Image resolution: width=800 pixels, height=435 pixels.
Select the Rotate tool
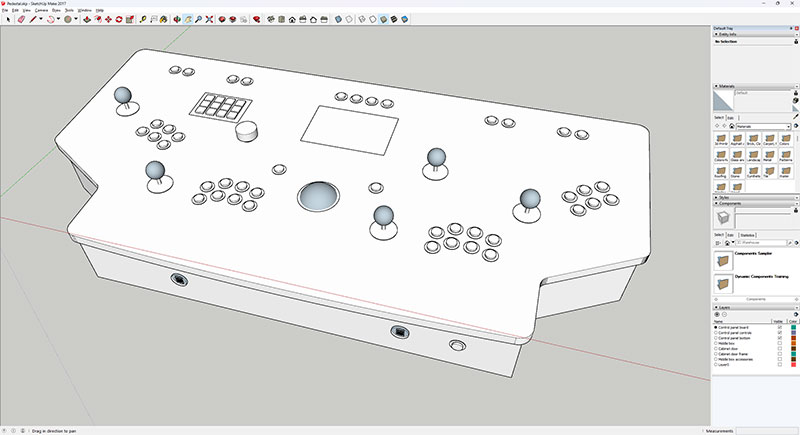point(119,19)
